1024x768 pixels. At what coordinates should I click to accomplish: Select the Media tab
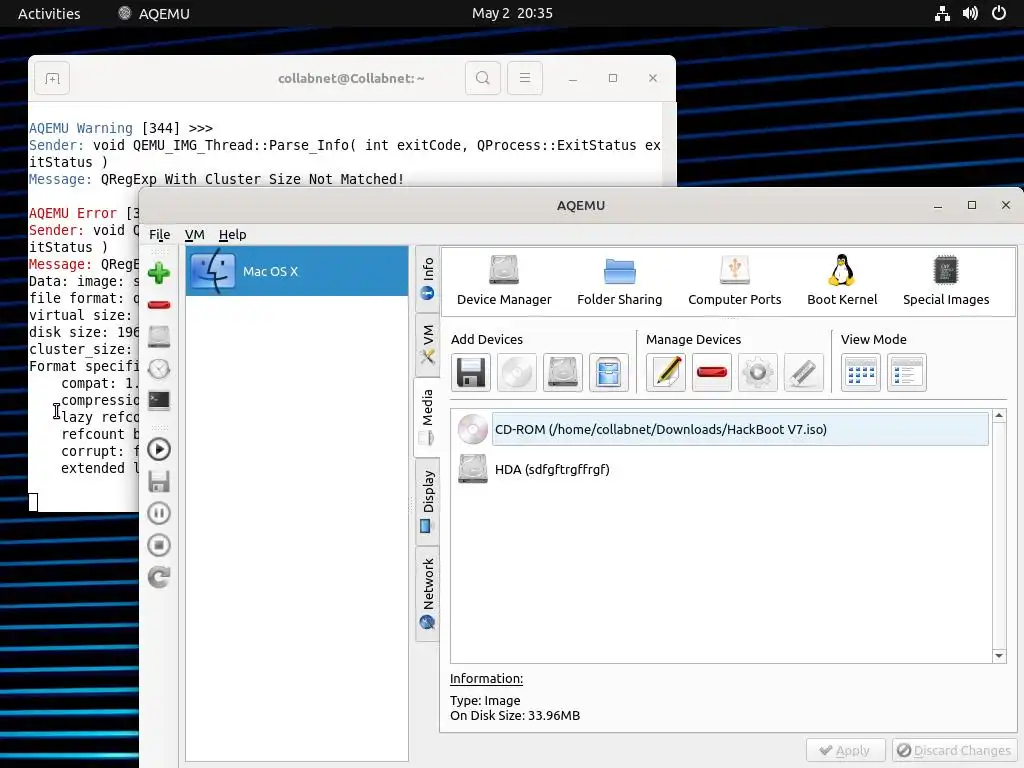click(427, 417)
